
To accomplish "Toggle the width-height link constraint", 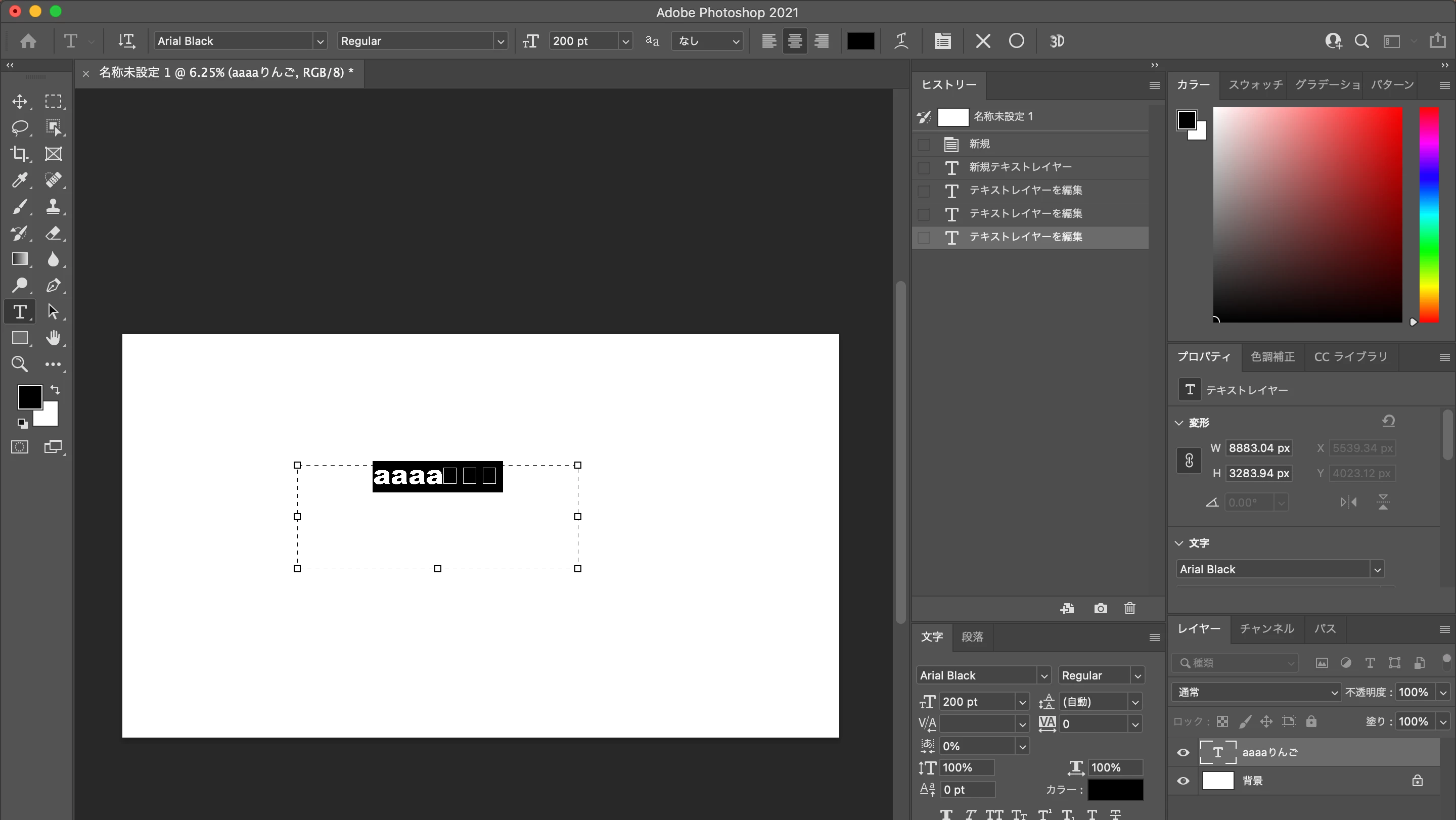I will (x=1189, y=461).
